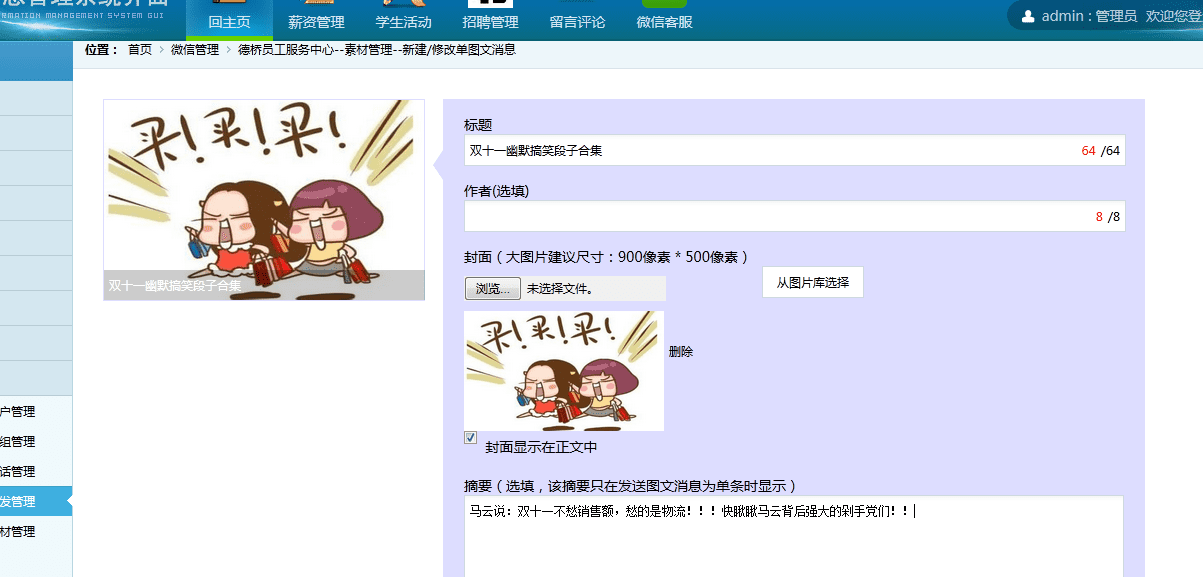Click the 'admin : 管理员' account label
This screenshot has height=577, width=1203.
point(1089,16)
